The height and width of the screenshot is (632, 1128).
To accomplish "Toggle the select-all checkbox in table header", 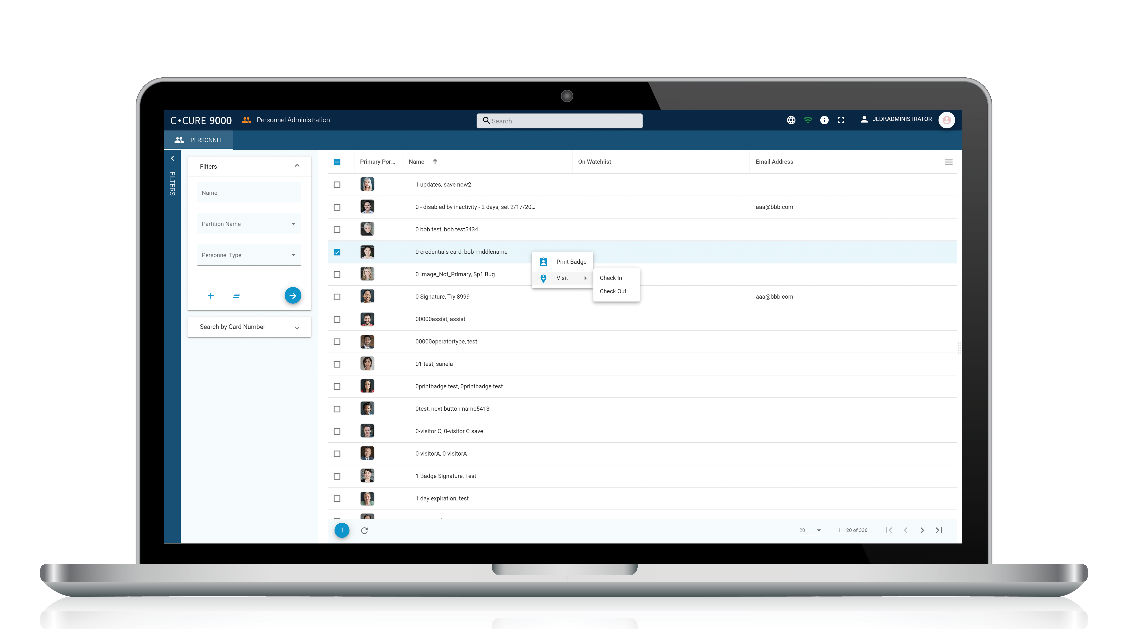I will [337, 162].
